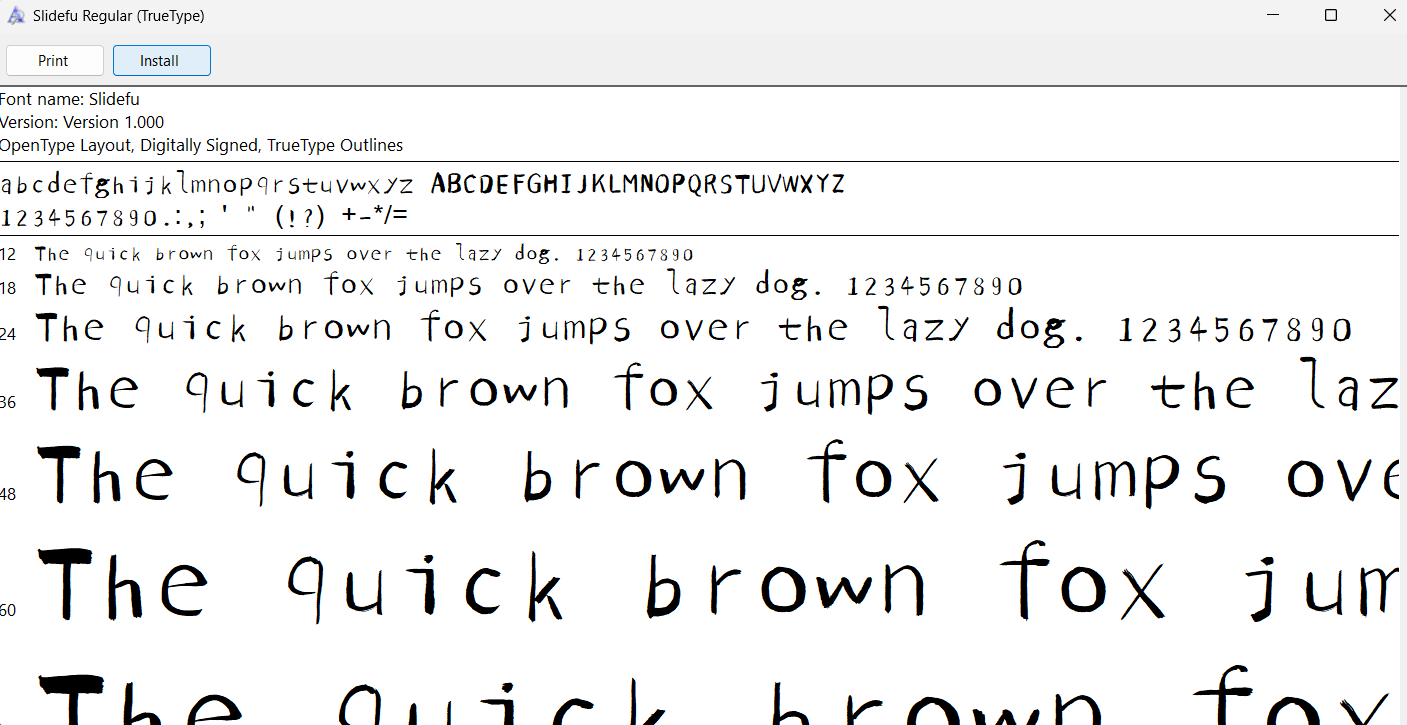The height and width of the screenshot is (725, 1407).
Task: Click the OpenType Layout description text
Action: point(200,144)
